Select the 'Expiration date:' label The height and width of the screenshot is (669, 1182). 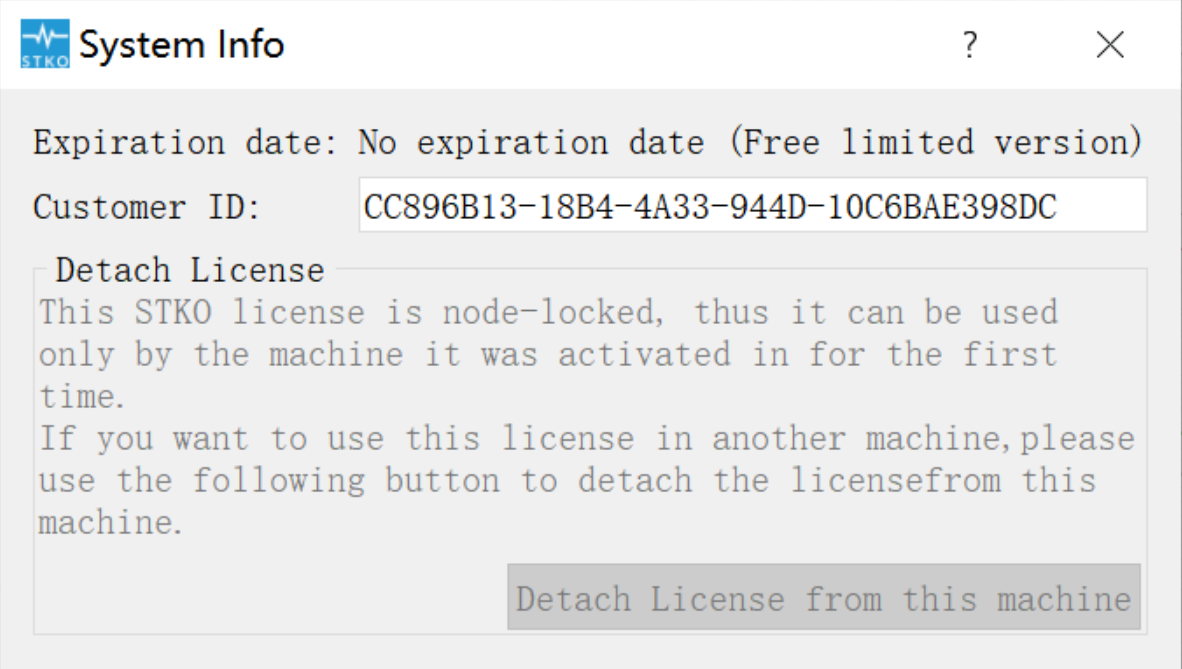pyautogui.click(x=185, y=143)
